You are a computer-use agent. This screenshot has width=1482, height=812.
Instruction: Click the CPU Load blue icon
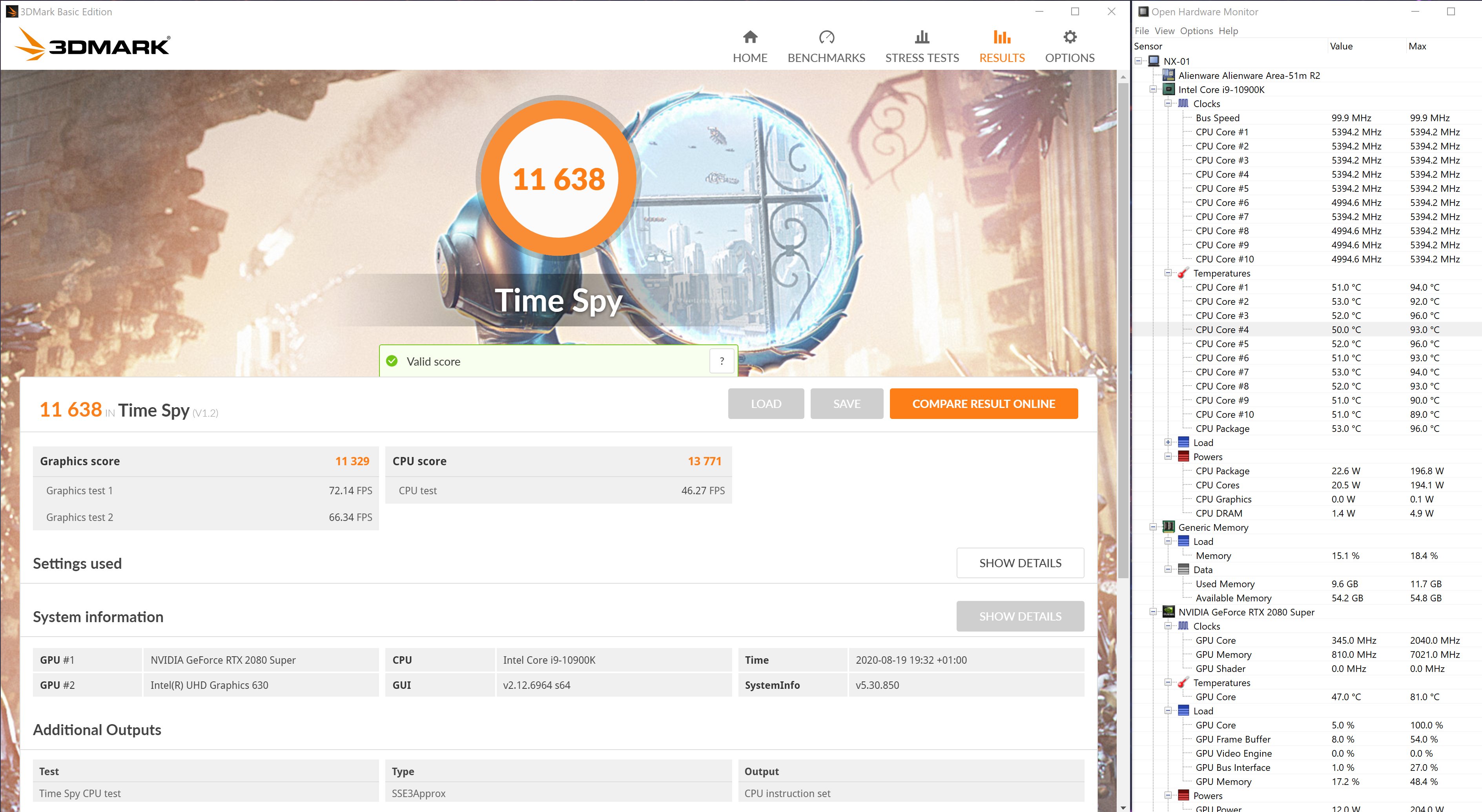pos(1183,442)
